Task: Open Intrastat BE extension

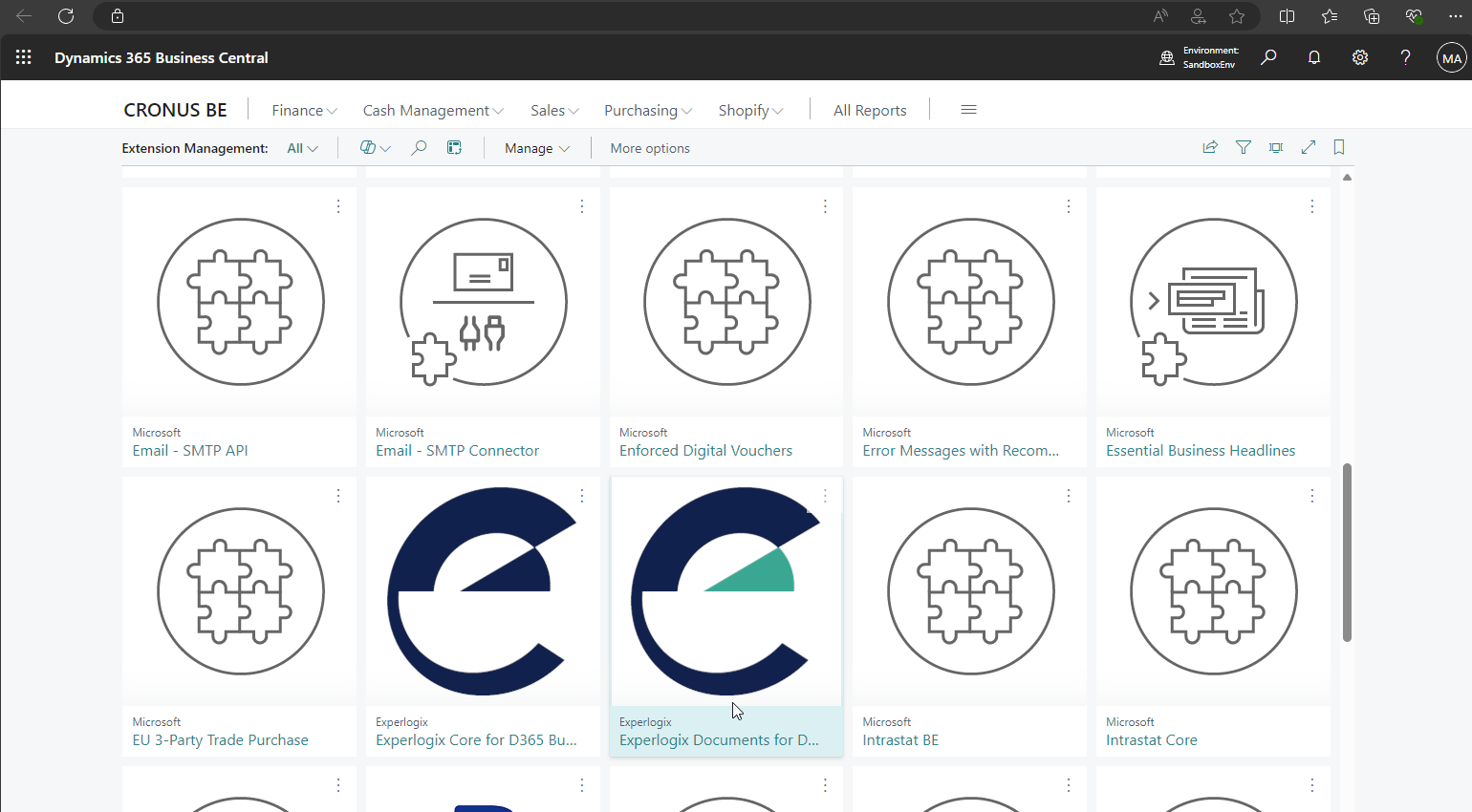Action: (x=900, y=740)
